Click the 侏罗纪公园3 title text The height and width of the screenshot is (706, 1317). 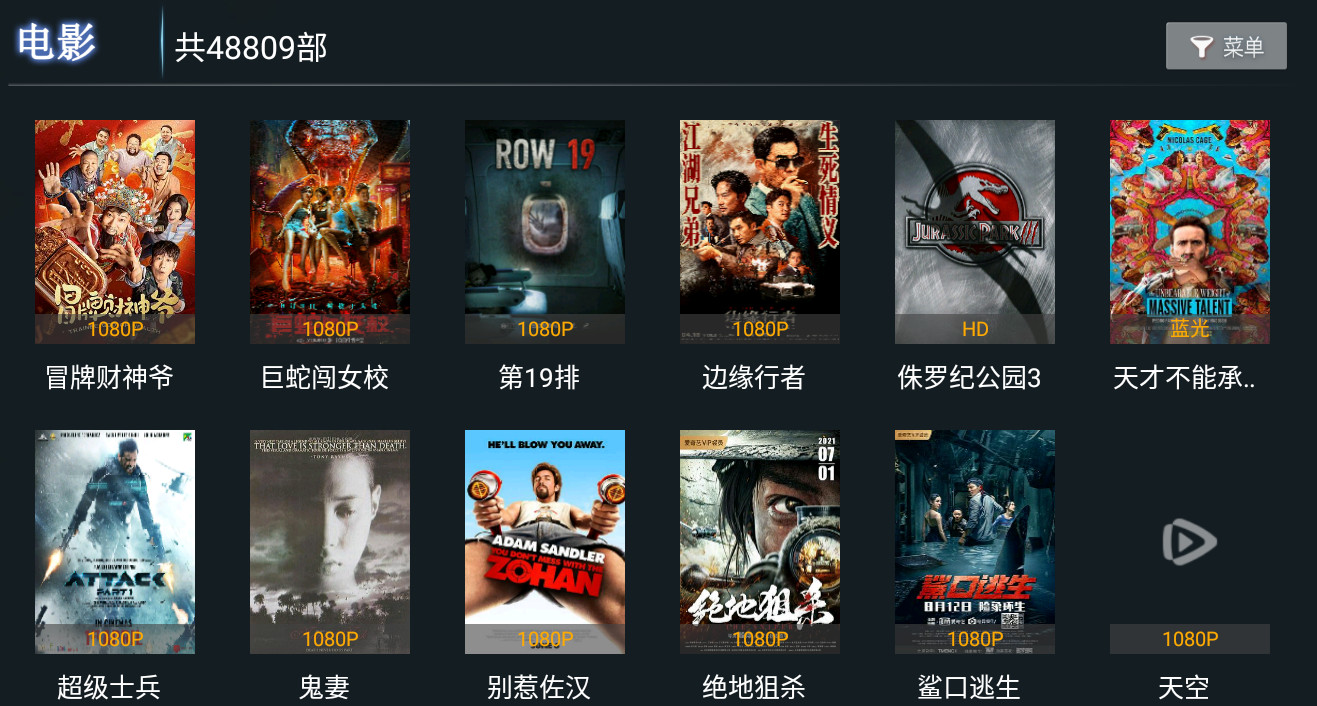click(x=969, y=378)
